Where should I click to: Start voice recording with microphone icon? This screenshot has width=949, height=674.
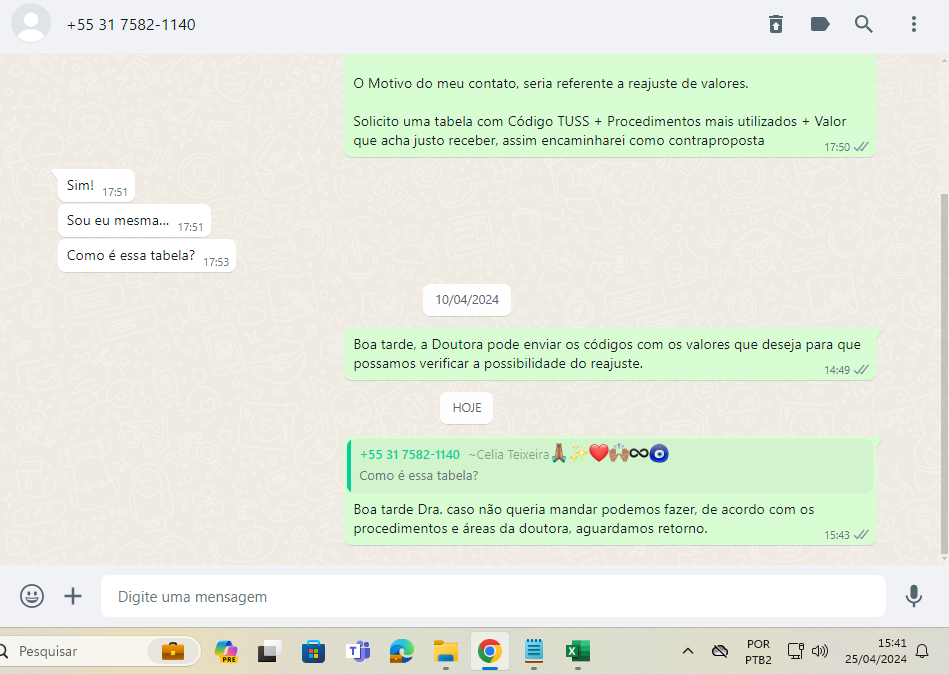913,596
